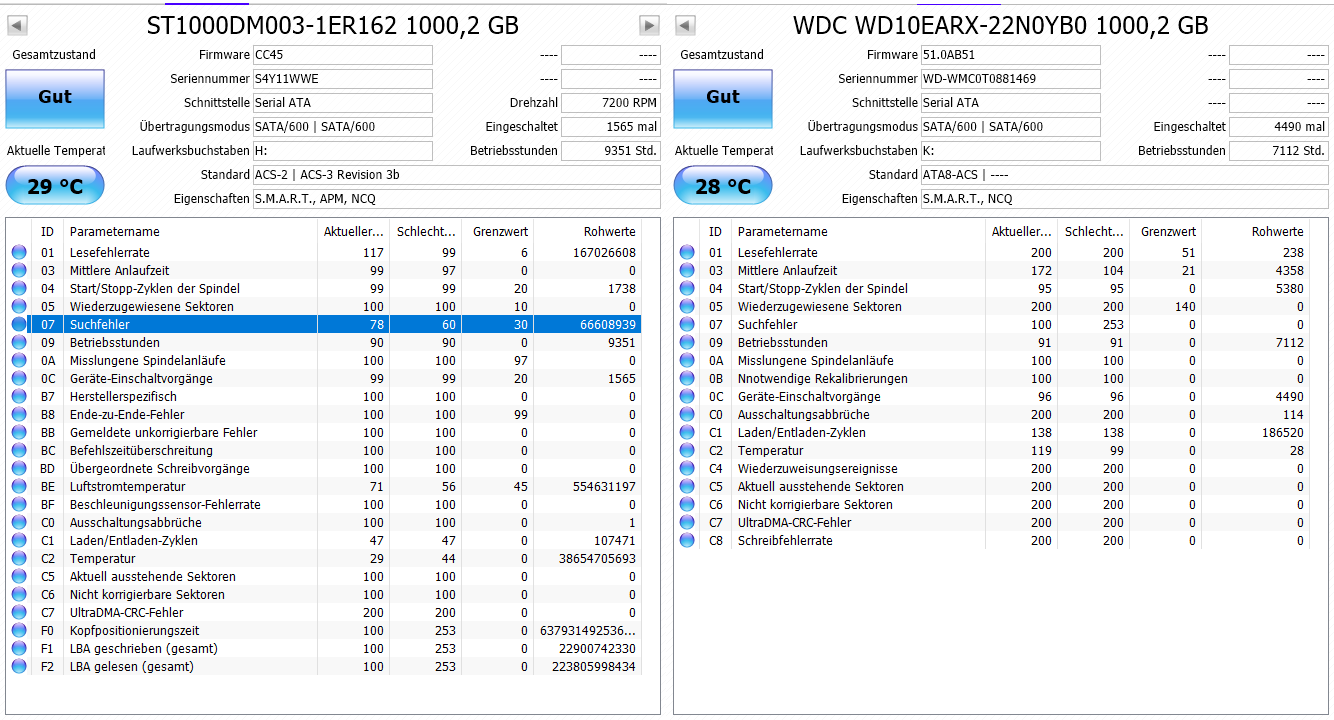
Task: Click Eigenschaften field S.M.A.R.T., APM, NCQ
Action: 457,199
